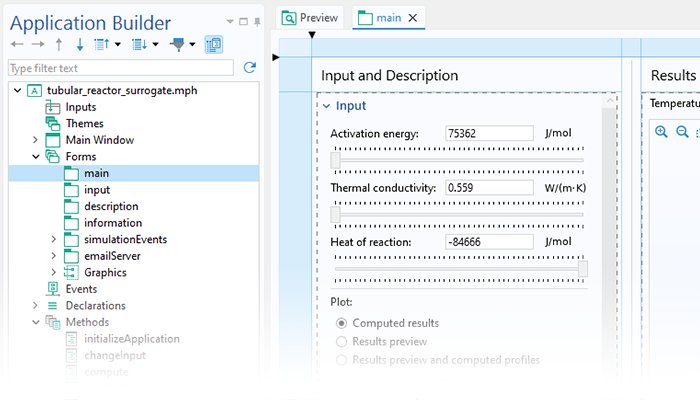Click the Thermal conductivity slider handle
This screenshot has width=700, height=400.
point(336,214)
